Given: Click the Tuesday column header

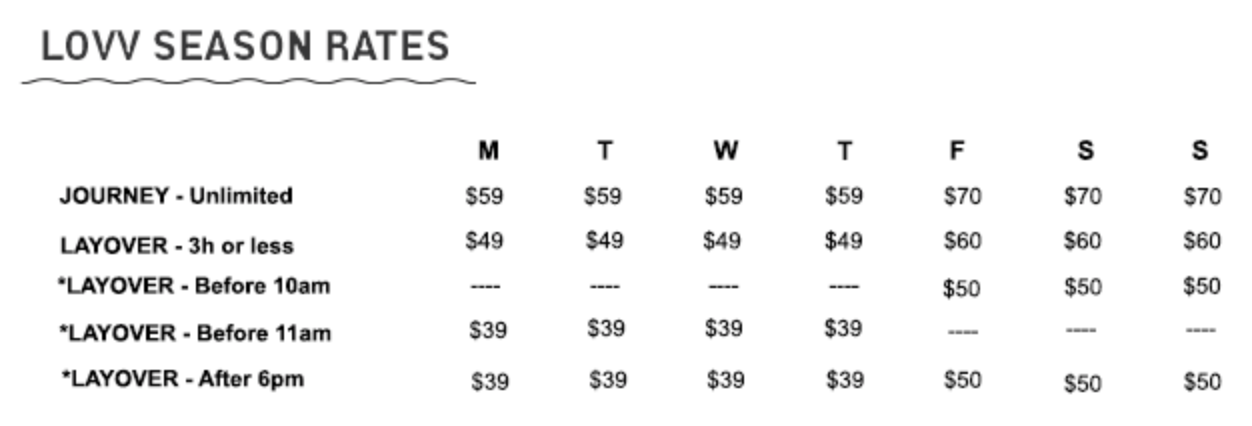Looking at the screenshot, I should pos(604,151).
